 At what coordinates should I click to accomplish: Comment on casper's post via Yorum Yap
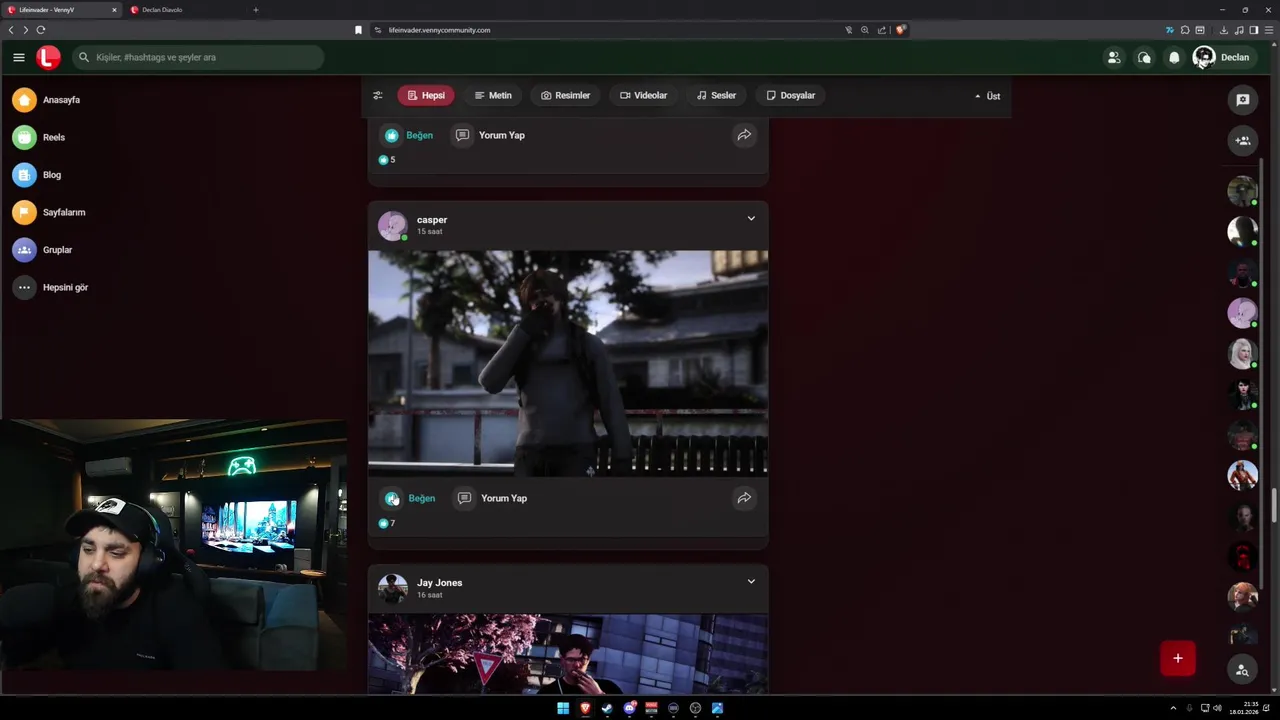(492, 498)
